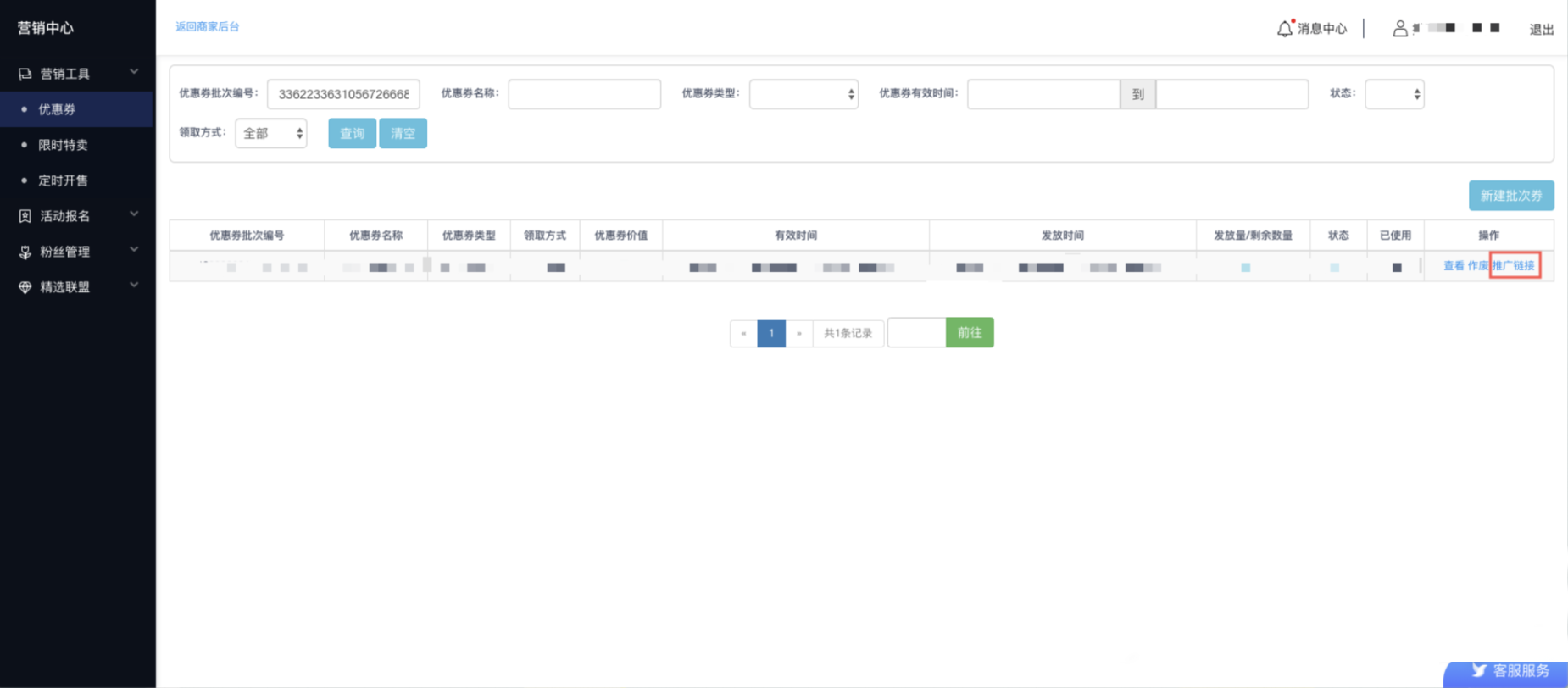Click the user profile icon
This screenshot has width=1568, height=688.
click(1400, 29)
